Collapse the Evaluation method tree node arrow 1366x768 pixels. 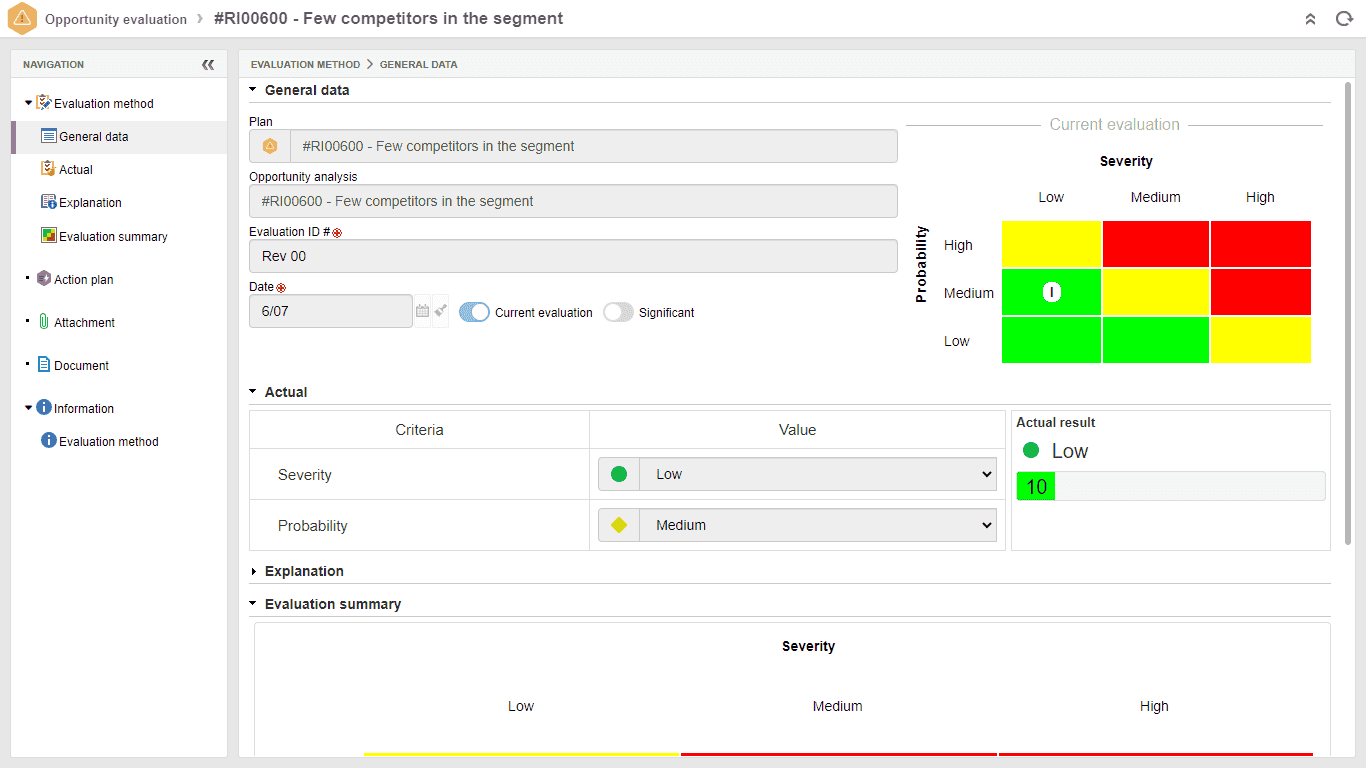pos(28,103)
